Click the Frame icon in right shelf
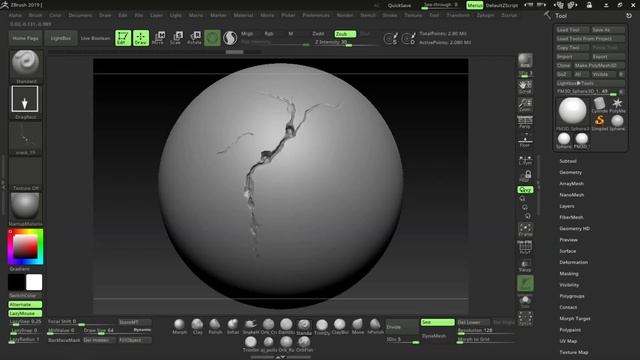The image size is (640, 360). 525,230
